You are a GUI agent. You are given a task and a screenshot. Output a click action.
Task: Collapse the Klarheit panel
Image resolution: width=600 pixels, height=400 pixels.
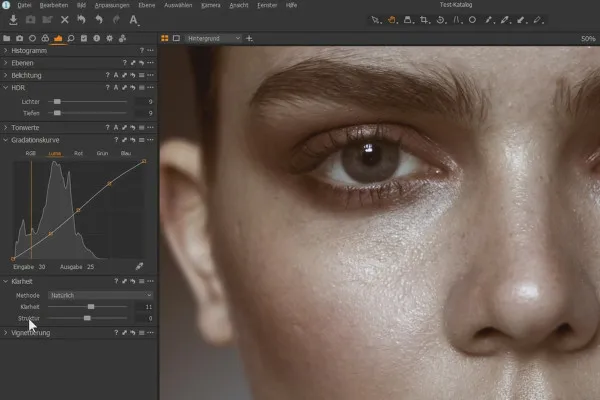click(5, 281)
